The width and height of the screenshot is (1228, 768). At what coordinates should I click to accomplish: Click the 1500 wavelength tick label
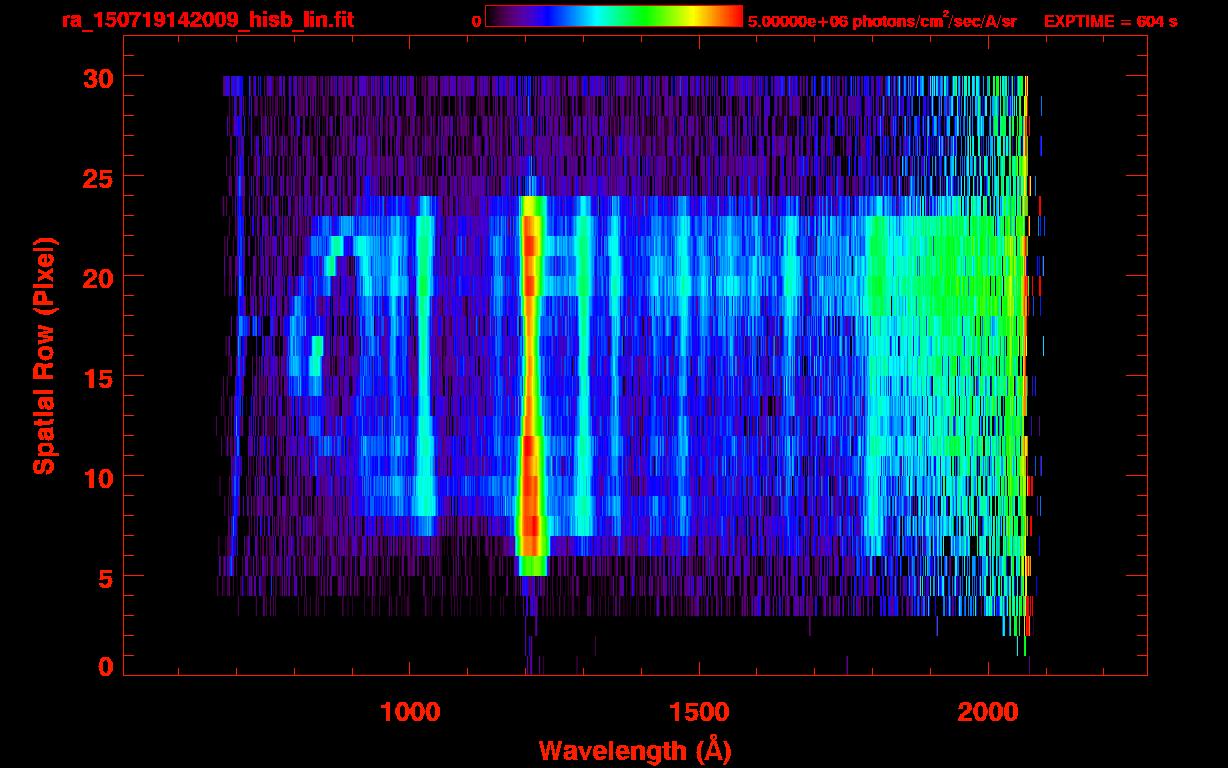click(x=699, y=711)
